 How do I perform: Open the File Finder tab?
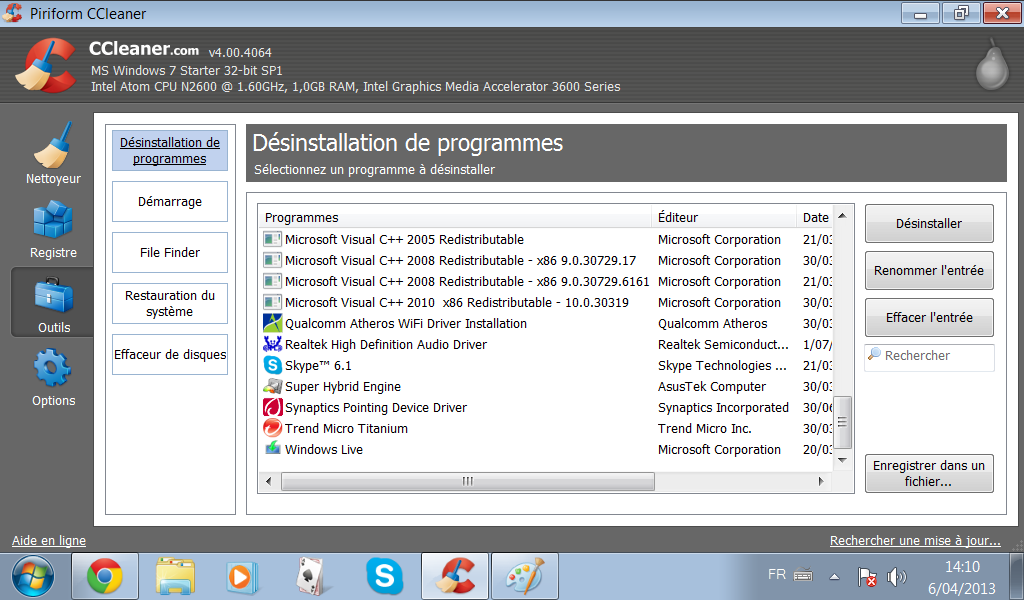tap(170, 253)
